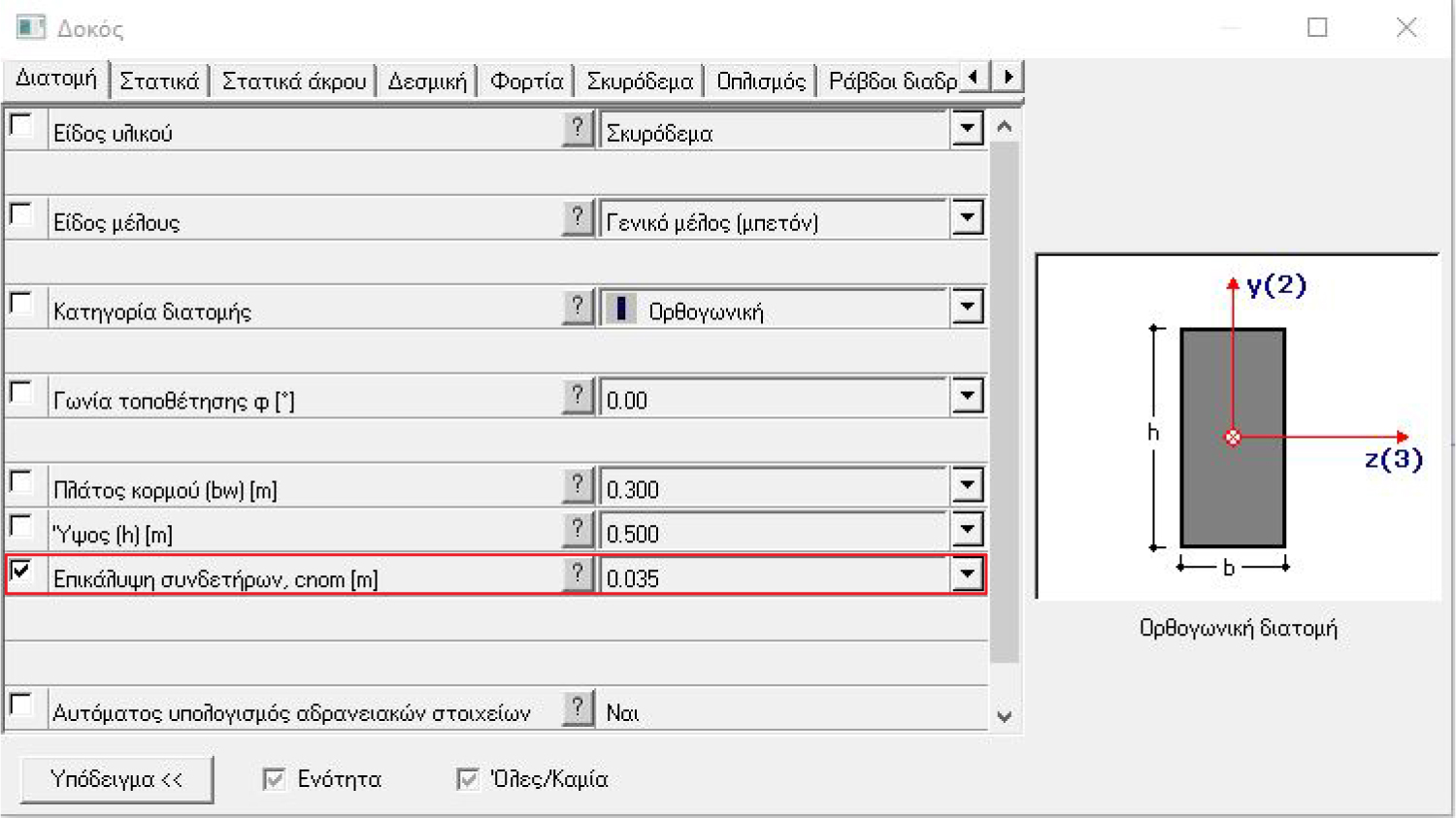Open help for Γωνία τοποθέτησης φ row
This screenshot has width=1456, height=818.
coord(578,396)
